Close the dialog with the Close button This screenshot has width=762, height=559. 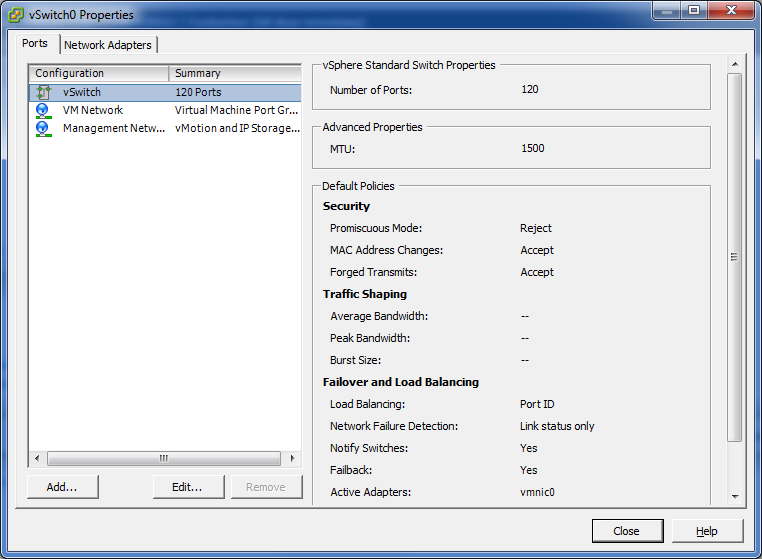[627, 531]
